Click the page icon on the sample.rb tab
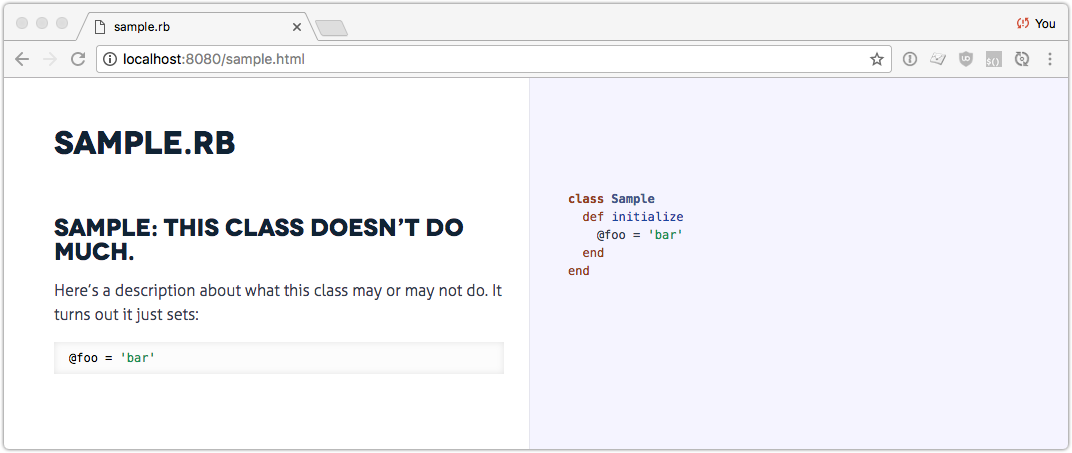This screenshot has height=453, width=1072. click(100, 27)
